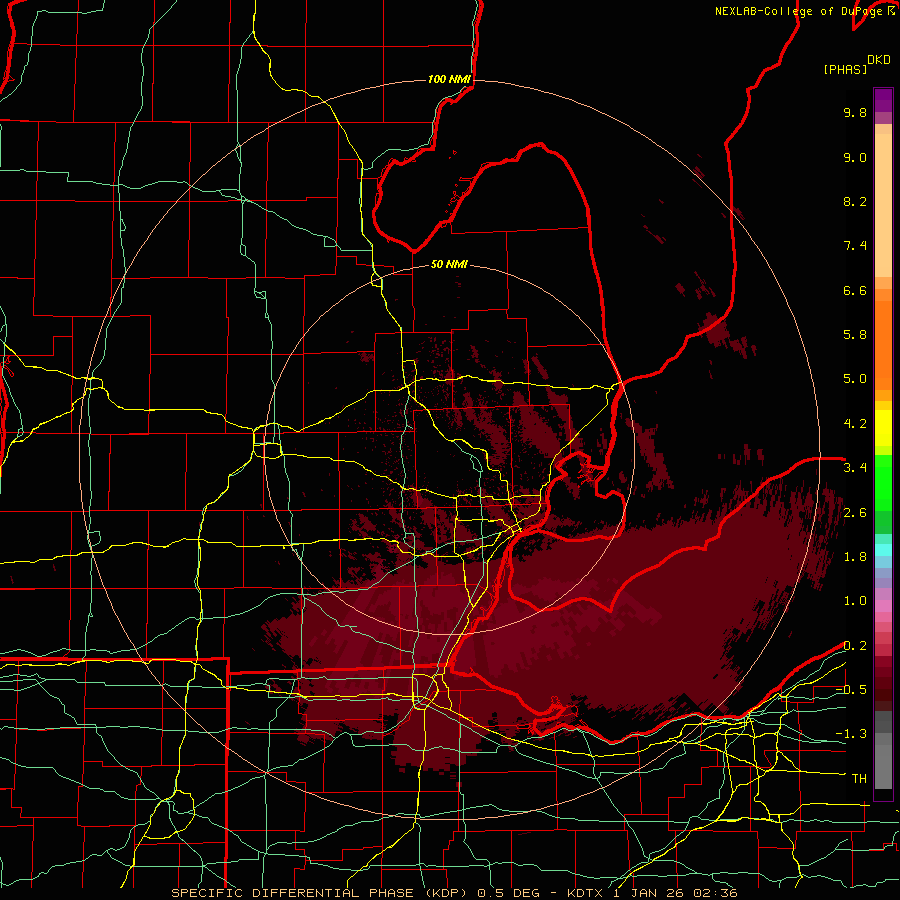Select the 9.8 scale value
This screenshot has width=900, height=900.
(855, 112)
